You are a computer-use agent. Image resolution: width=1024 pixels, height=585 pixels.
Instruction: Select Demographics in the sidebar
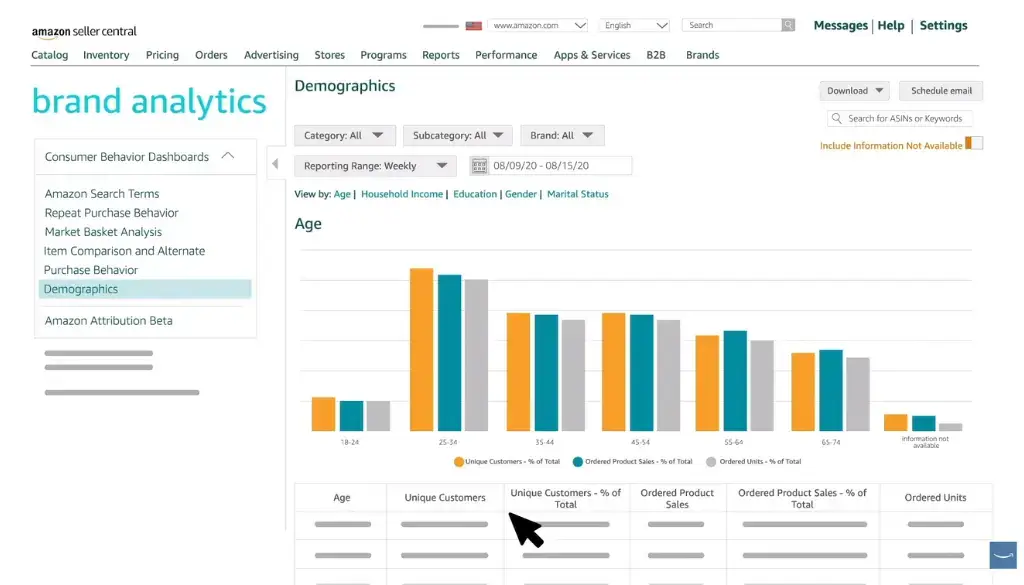(x=145, y=289)
